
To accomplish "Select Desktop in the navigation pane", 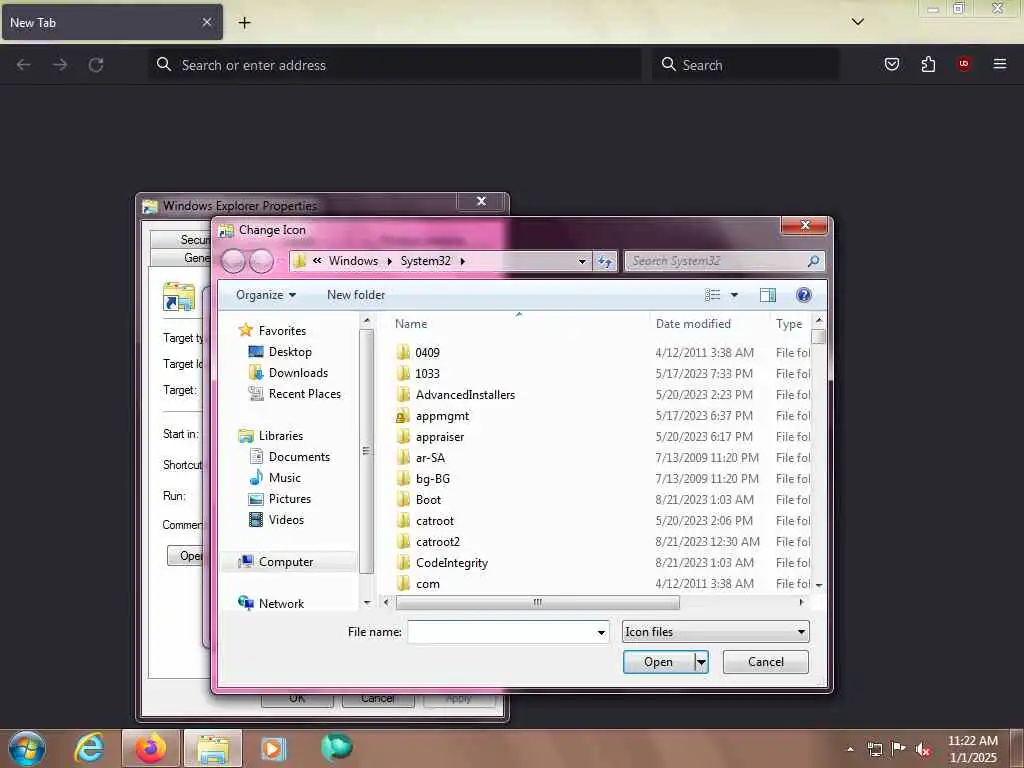I will pos(290,351).
